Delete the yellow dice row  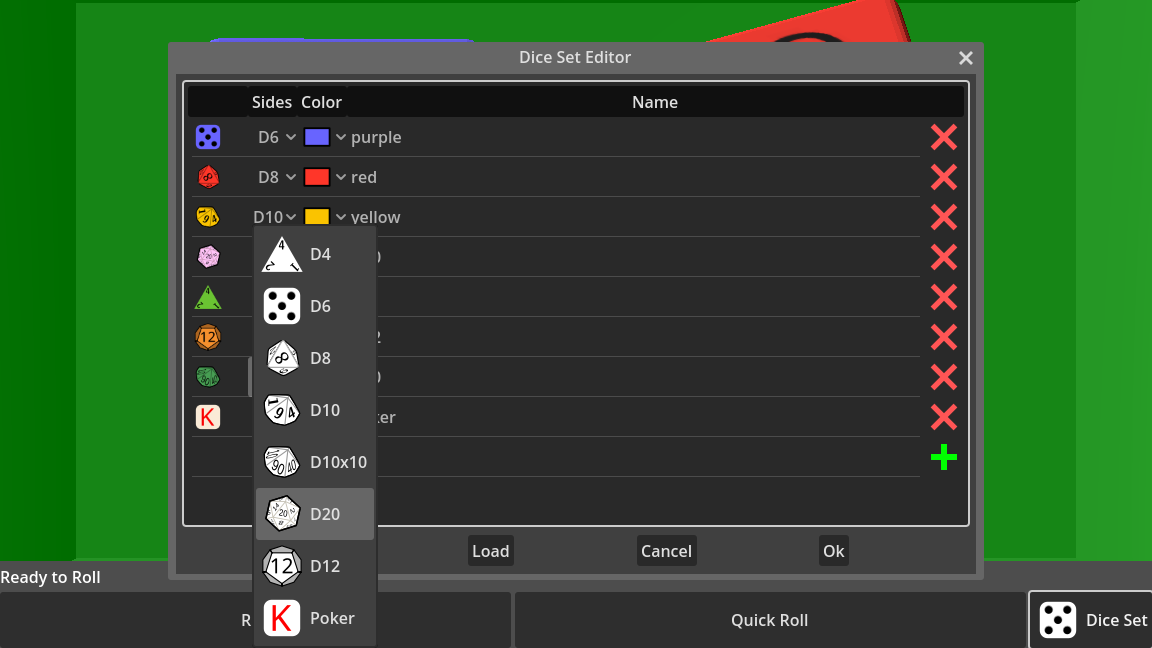[943, 217]
